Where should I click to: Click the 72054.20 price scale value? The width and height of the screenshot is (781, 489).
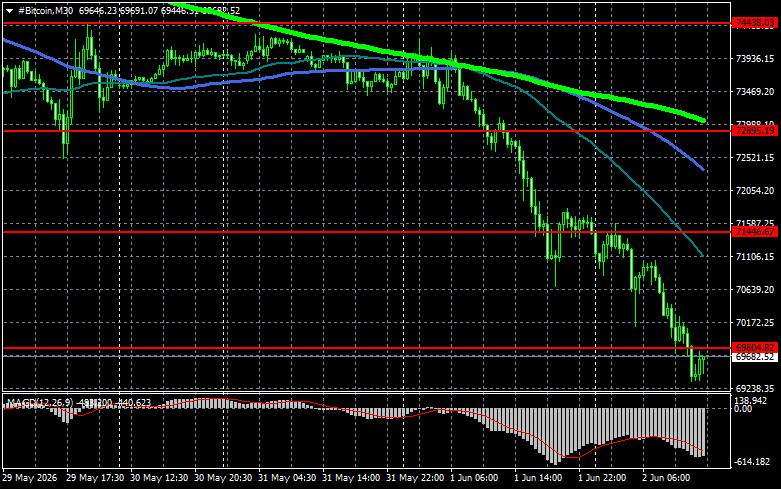(755, 190)
